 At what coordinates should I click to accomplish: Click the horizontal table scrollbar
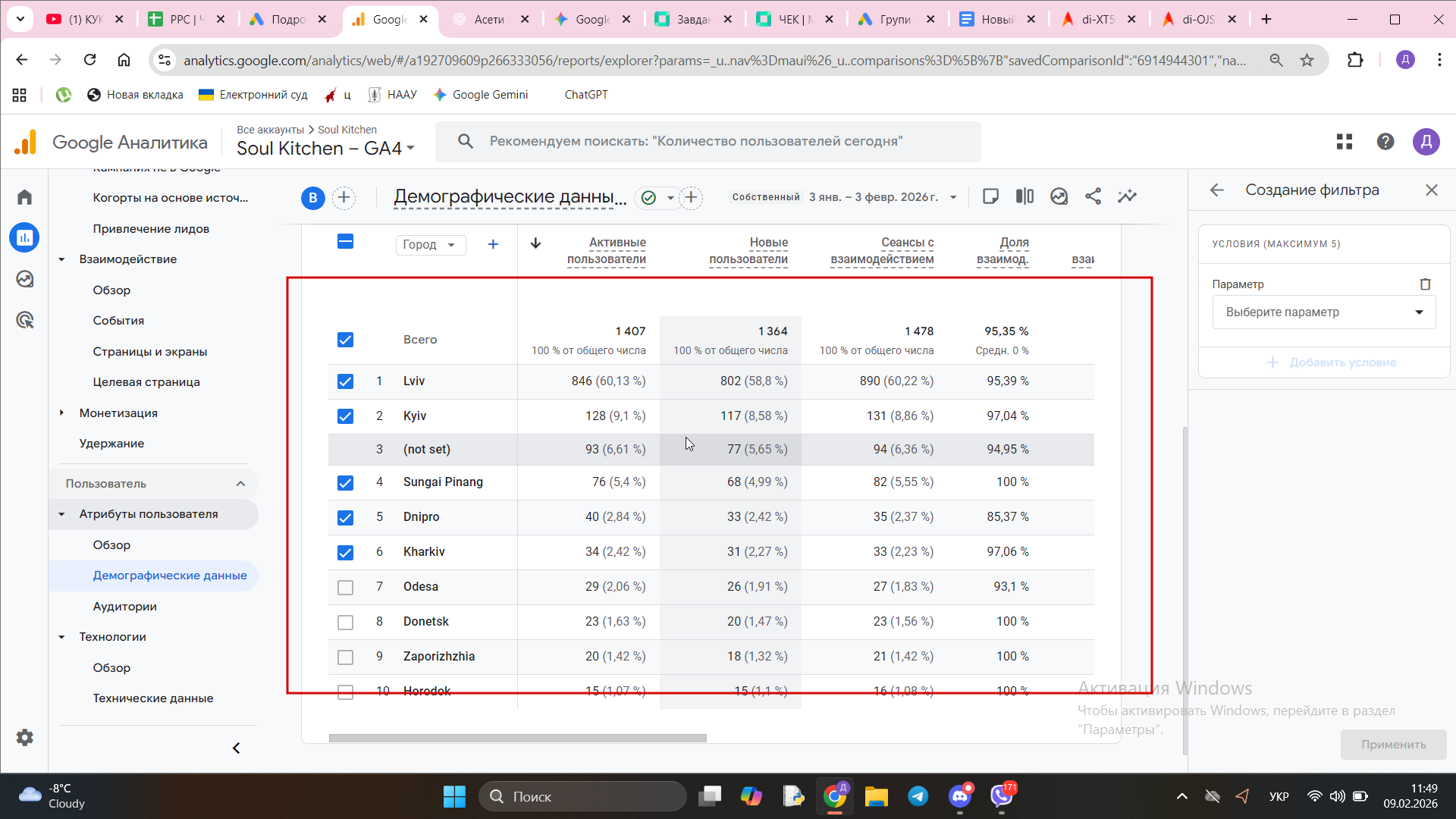coord(517,738)
